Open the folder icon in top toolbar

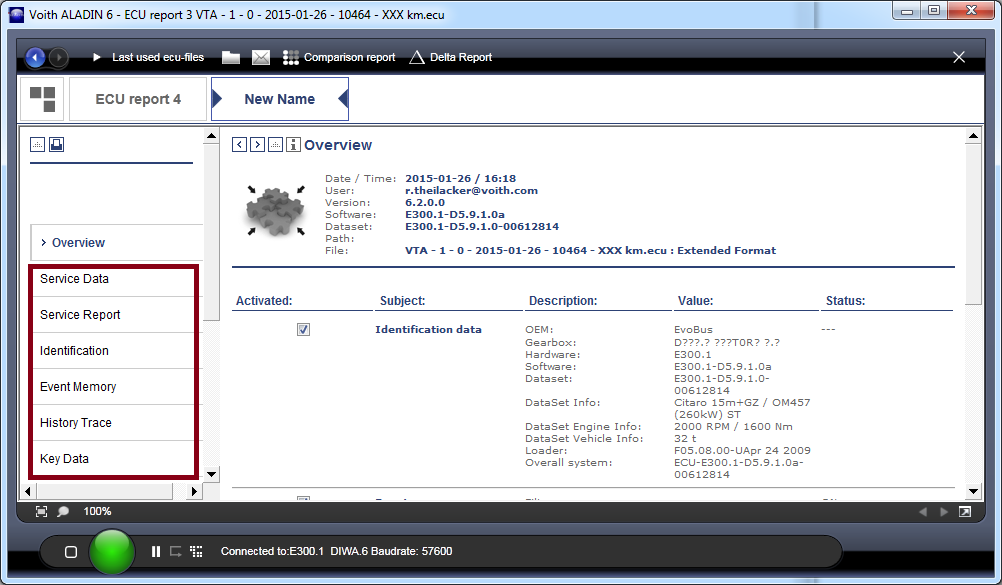[x=231, y=58]
